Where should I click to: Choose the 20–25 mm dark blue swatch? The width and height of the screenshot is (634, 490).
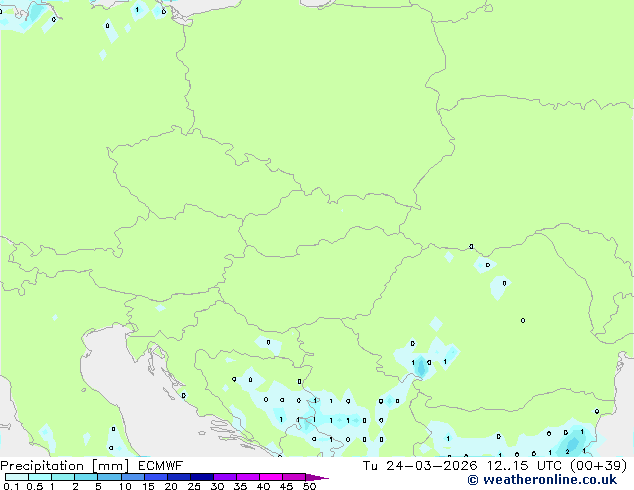pyautogui.click(x=178, y=477)
